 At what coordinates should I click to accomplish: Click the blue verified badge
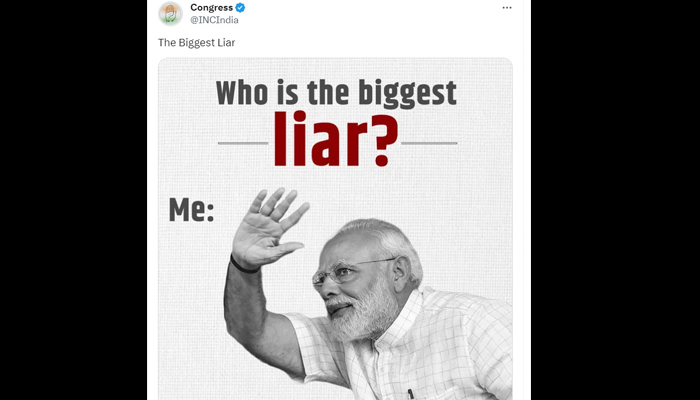click(240, 8)
